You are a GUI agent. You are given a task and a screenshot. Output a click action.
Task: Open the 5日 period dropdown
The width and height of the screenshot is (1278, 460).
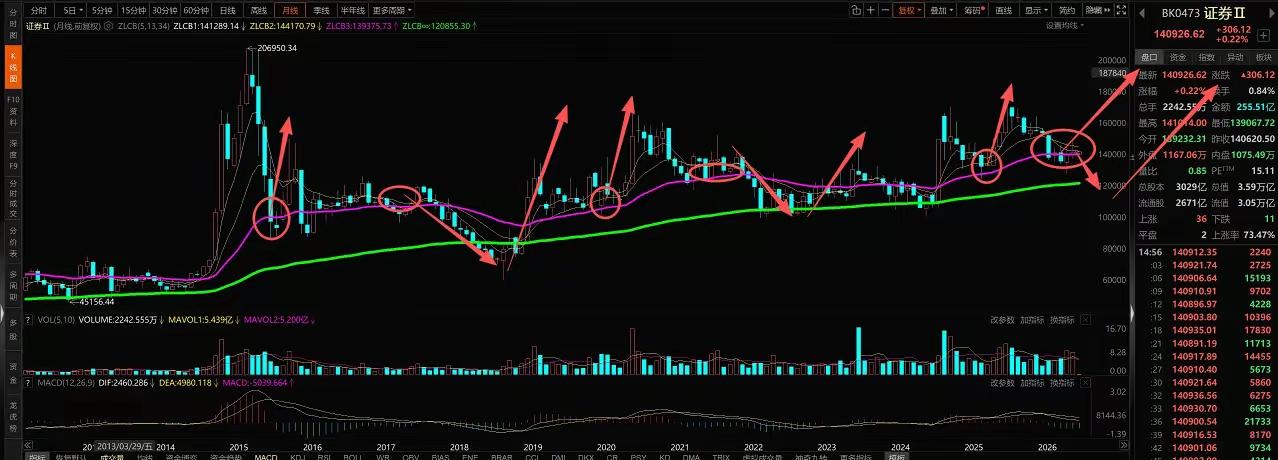tap(72, 9)
